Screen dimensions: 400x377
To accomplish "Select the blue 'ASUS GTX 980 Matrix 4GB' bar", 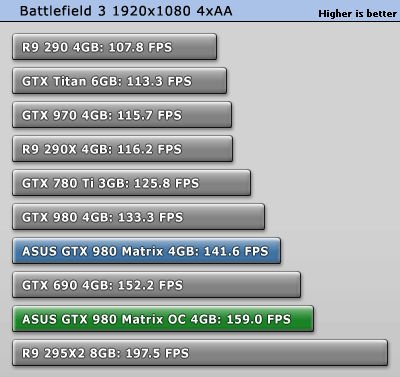I will tap(147, 251).
